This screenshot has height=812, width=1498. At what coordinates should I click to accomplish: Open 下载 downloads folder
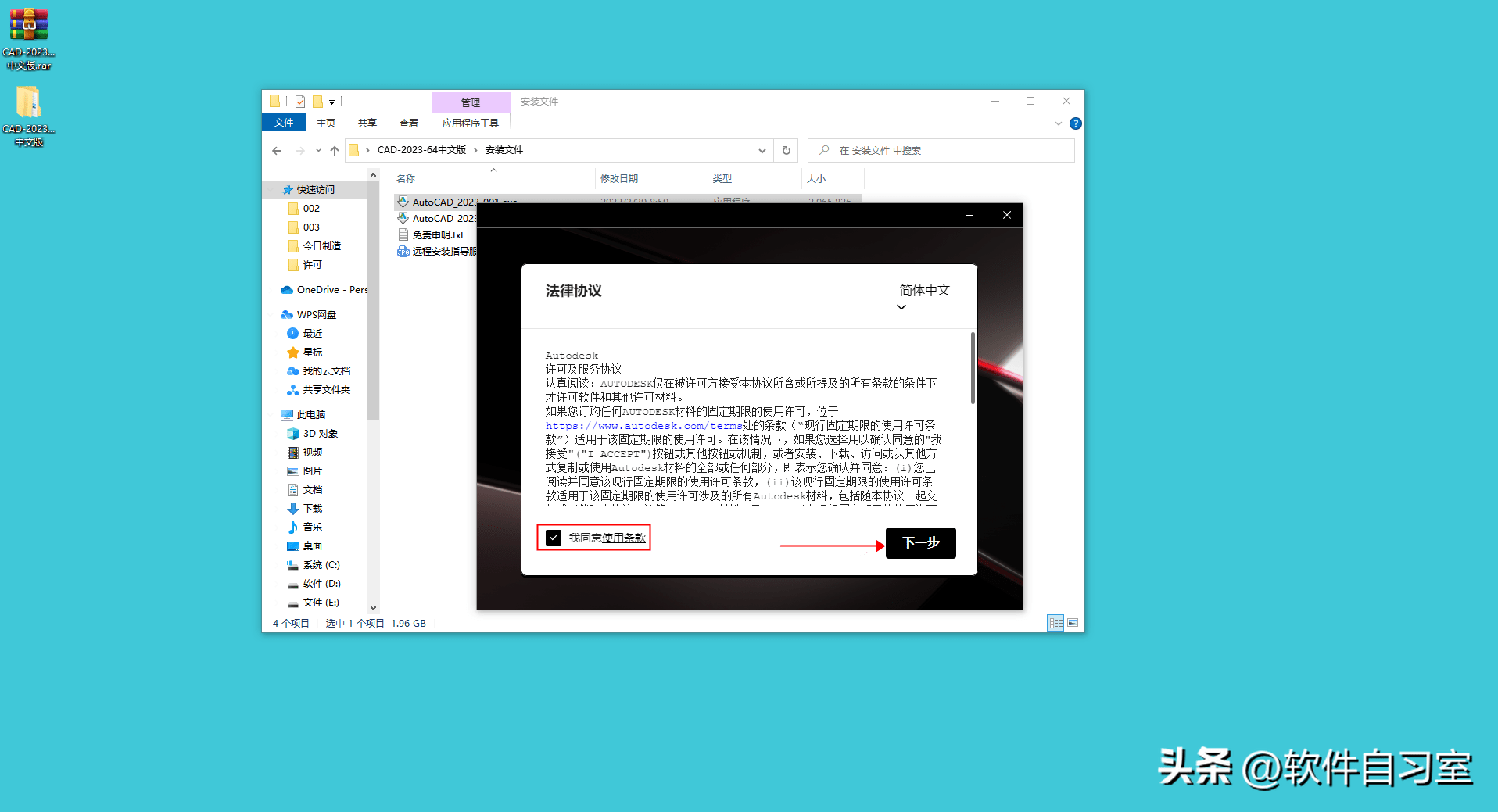305,509
